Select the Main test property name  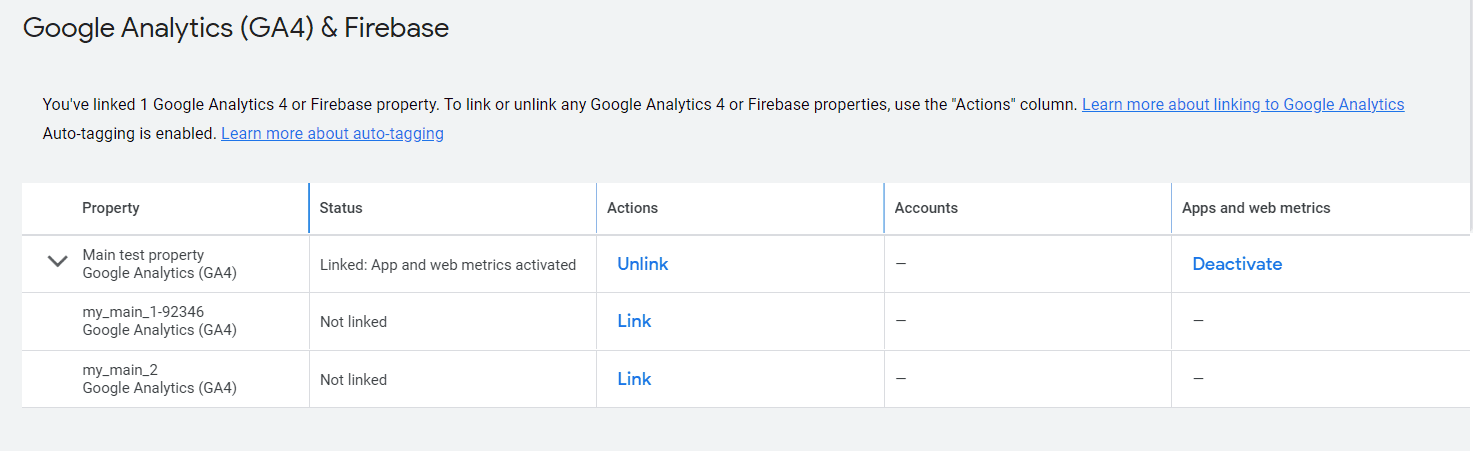[x=143, y=255]
